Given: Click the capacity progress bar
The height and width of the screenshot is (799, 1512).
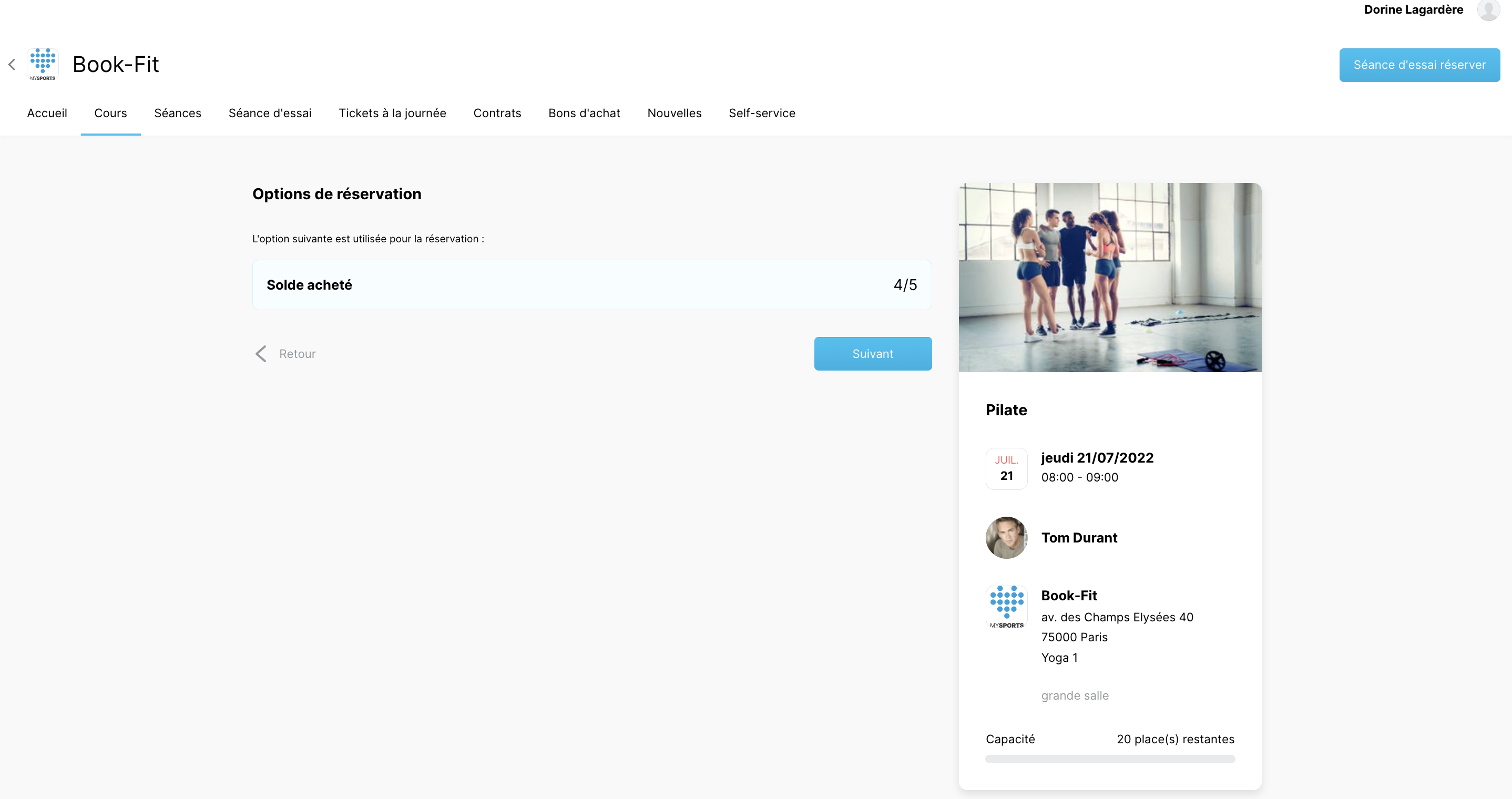Looking at the screenshot, I should 1110,759.
